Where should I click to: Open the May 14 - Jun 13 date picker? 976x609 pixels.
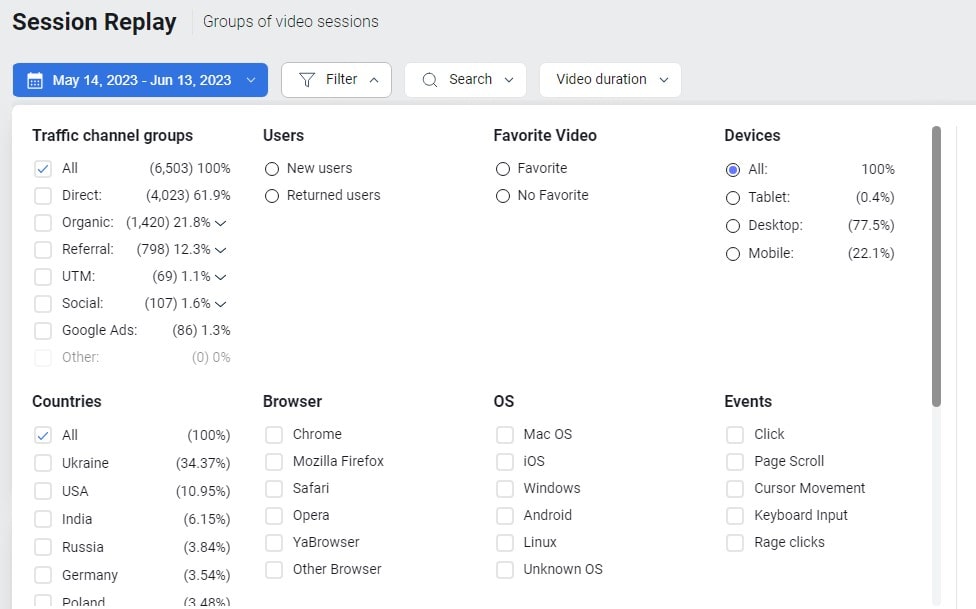[141, 80]
